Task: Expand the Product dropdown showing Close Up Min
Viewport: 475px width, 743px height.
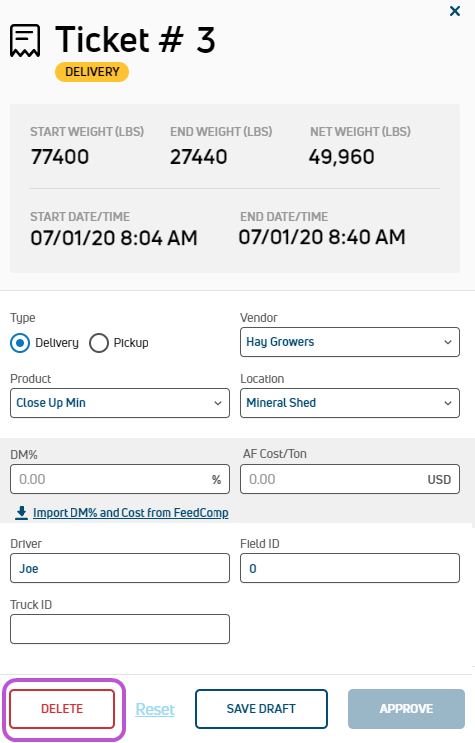Action: click(120, 403)
